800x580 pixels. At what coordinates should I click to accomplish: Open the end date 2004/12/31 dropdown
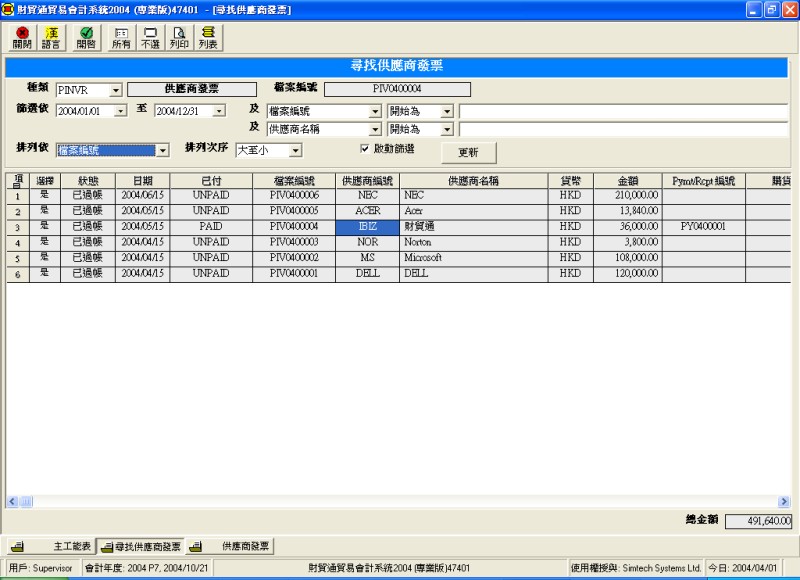(219, 111)
